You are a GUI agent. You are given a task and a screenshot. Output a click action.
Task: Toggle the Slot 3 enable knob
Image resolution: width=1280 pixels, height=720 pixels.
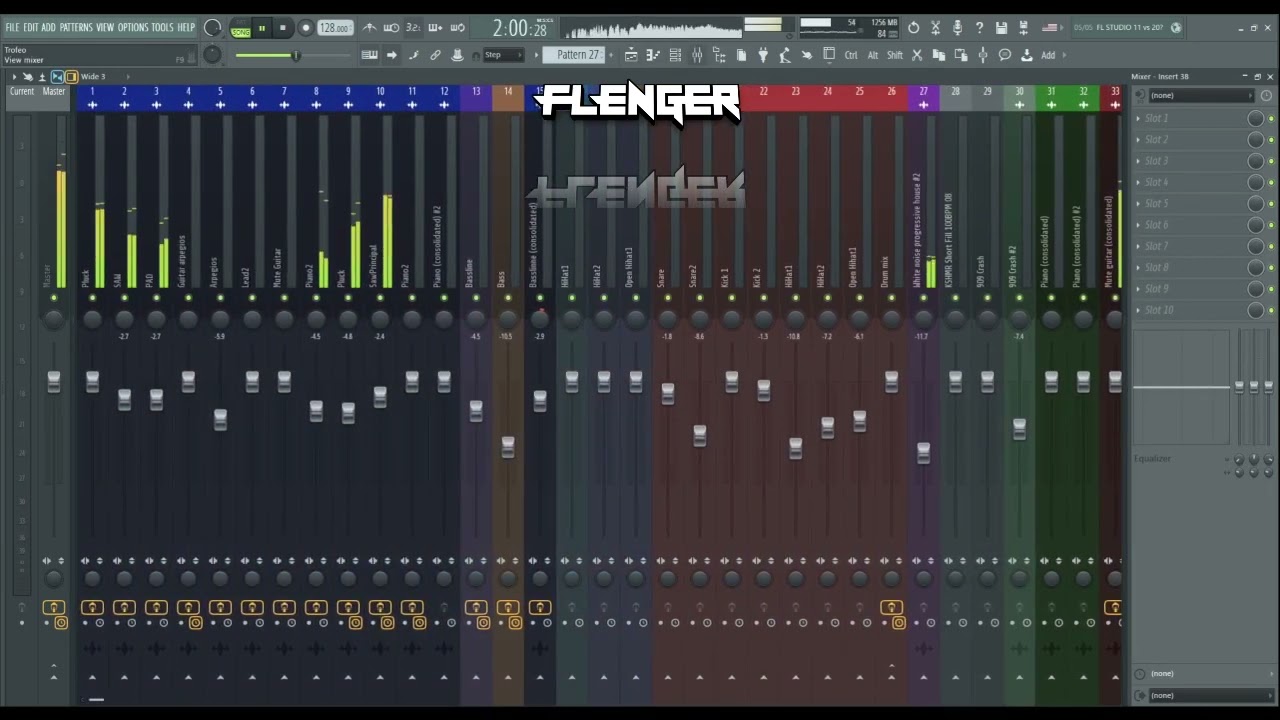point(1255,161)
